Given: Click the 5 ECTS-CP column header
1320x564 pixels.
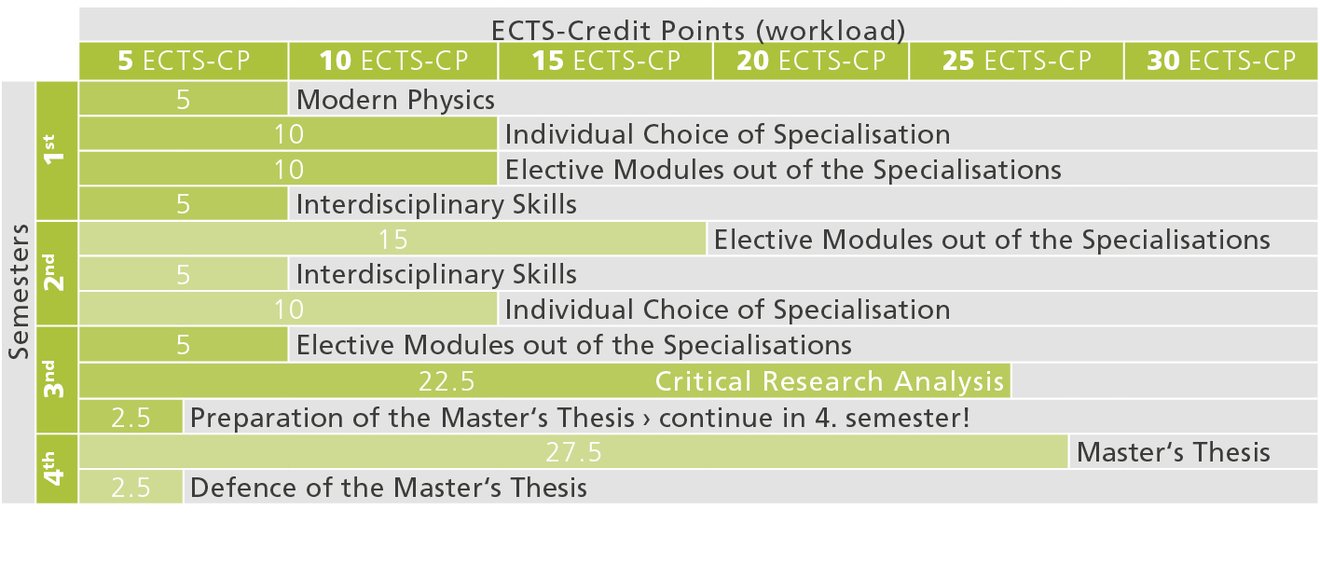Looking at the screenshot, I should point(183,61).
